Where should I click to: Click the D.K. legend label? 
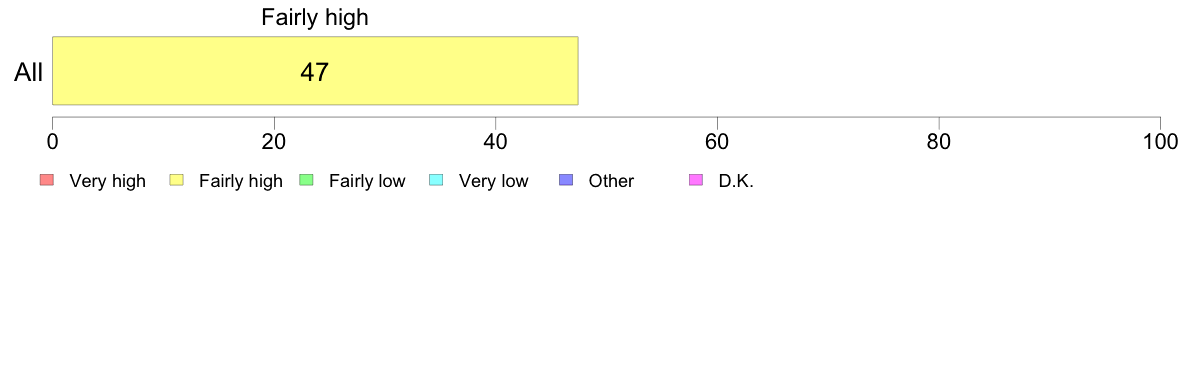[736, 181]
